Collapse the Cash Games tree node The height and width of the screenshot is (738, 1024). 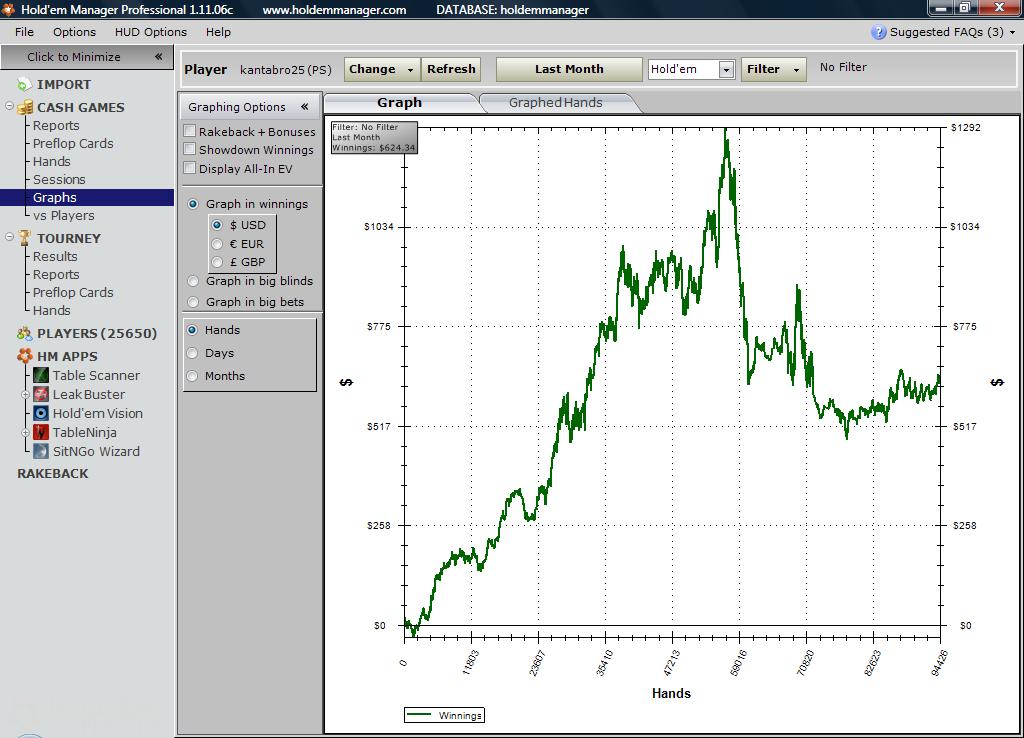tap(10, 105)
